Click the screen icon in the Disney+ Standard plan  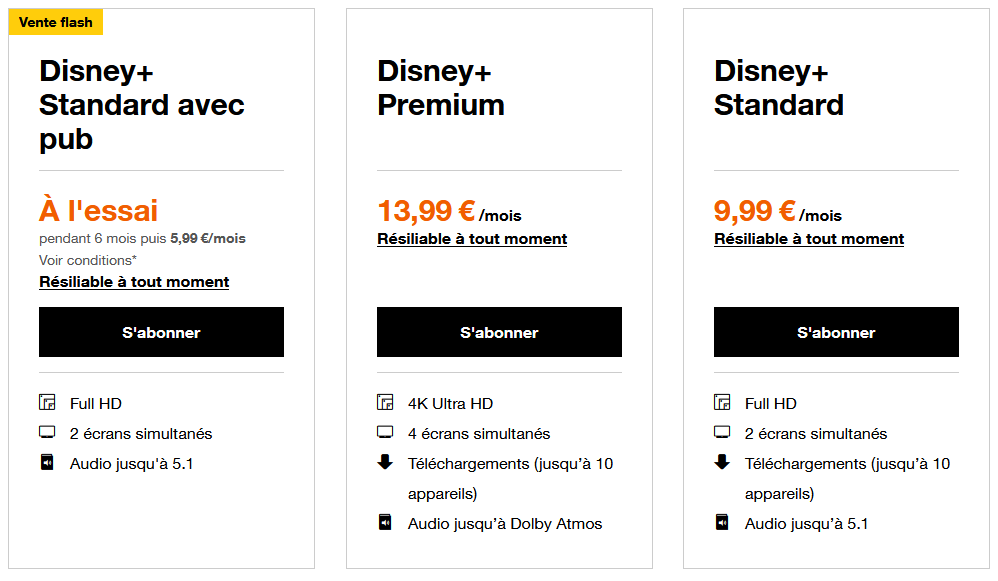pos(722,433)
